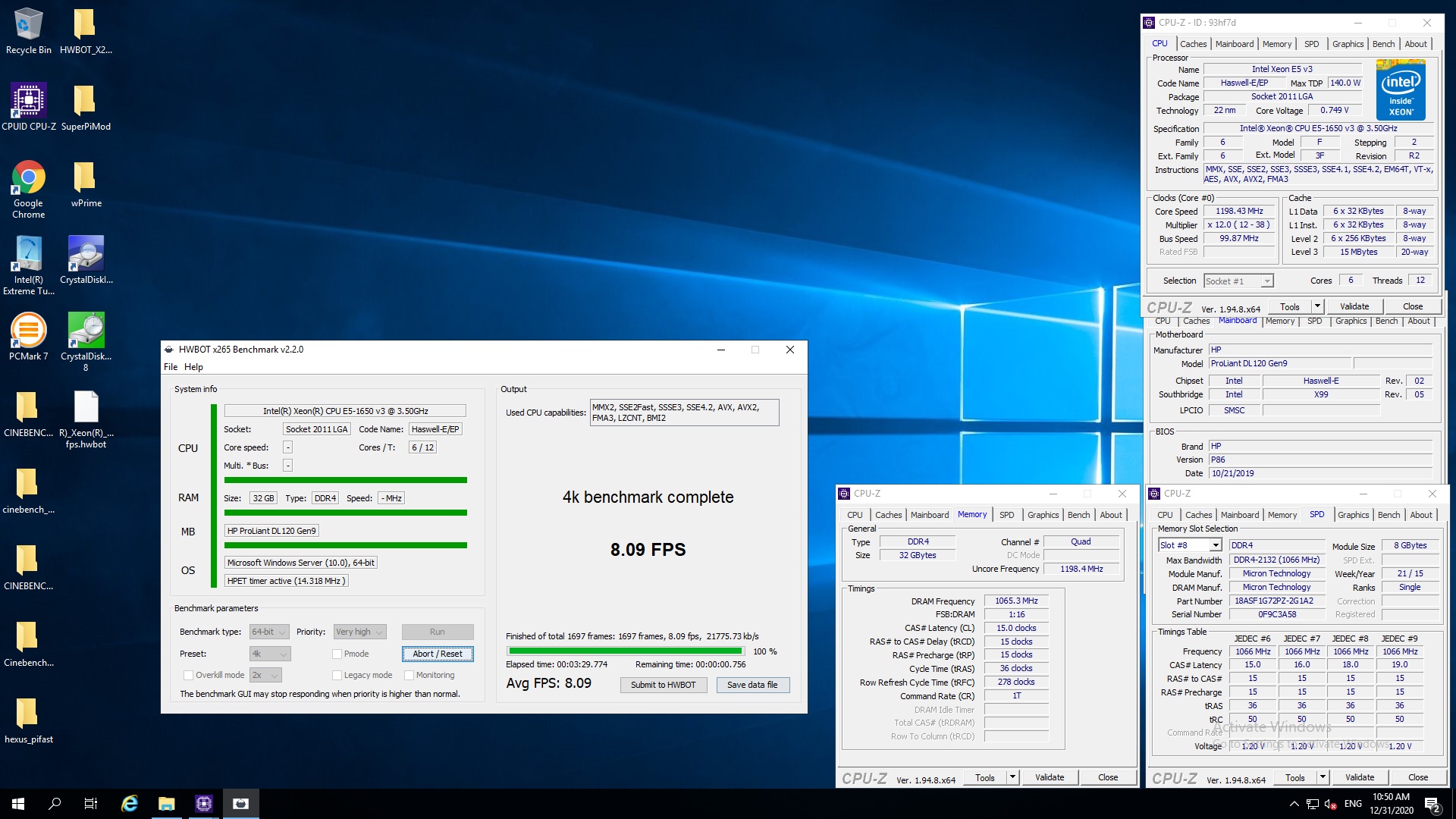Open Tools arrow in Memory CPU-Z window

point(1012,777)
